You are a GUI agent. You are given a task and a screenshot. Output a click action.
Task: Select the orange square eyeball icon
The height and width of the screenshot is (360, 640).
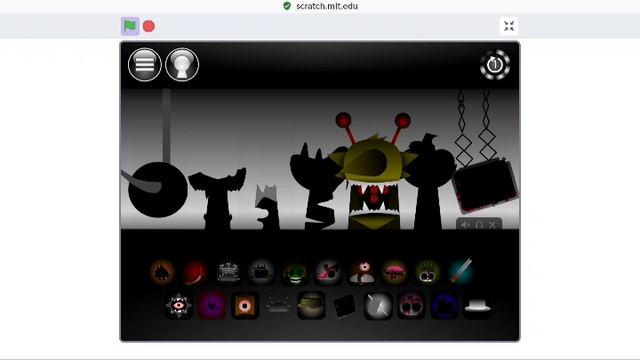coord(244,305)
